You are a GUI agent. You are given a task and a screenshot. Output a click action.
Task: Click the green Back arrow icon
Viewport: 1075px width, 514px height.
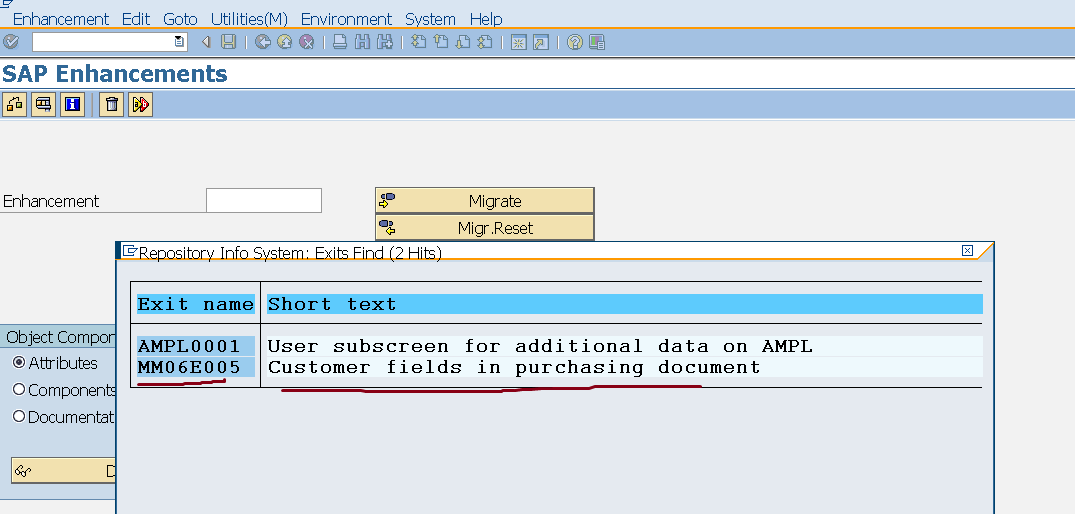point(263,42)
